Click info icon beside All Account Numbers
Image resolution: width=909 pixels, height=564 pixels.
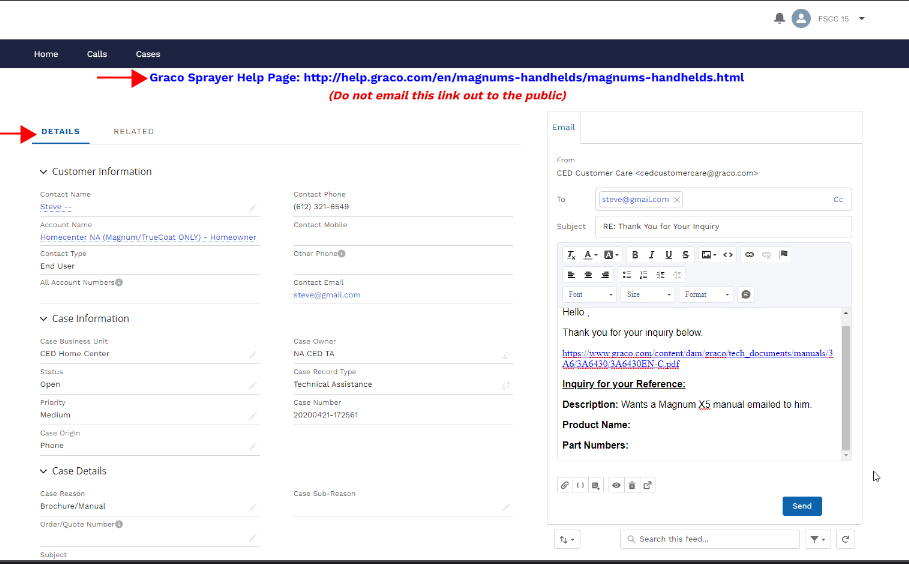pos(119,282)
